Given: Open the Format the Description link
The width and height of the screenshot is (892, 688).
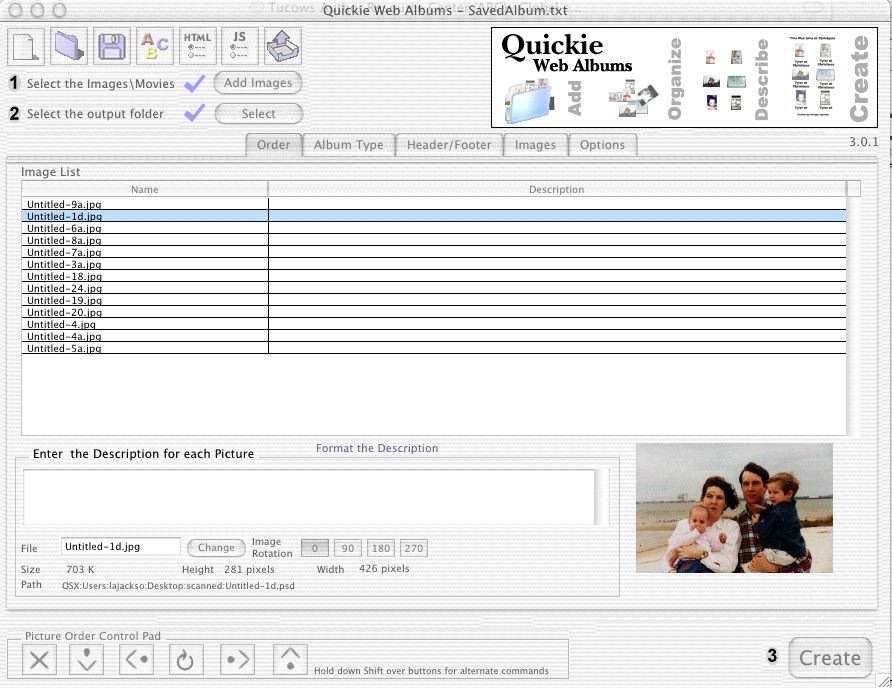Looking at the screenshot, I should pos(377,448).
